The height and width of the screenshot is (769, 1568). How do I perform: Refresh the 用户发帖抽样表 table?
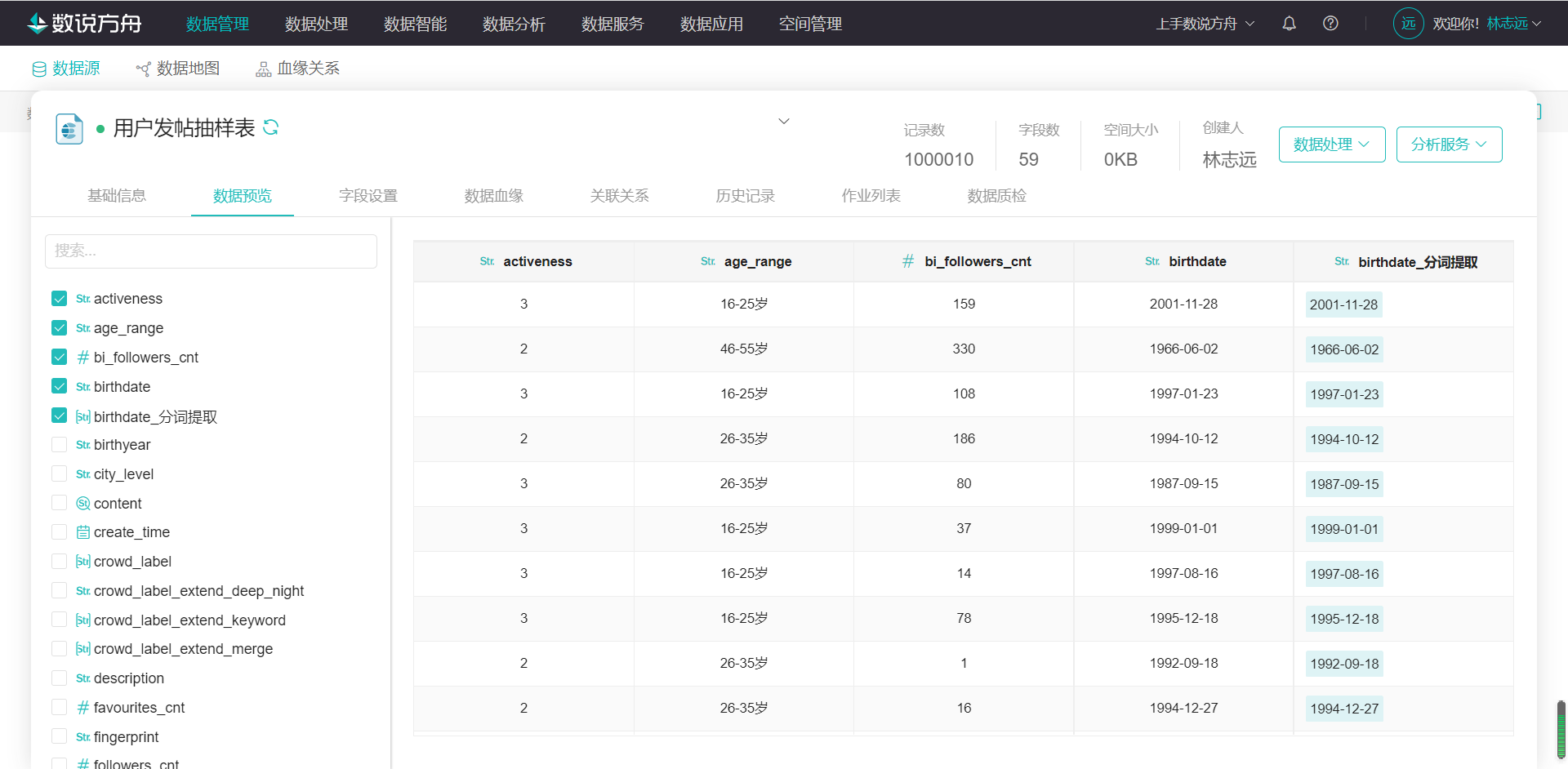click(271, 127)
